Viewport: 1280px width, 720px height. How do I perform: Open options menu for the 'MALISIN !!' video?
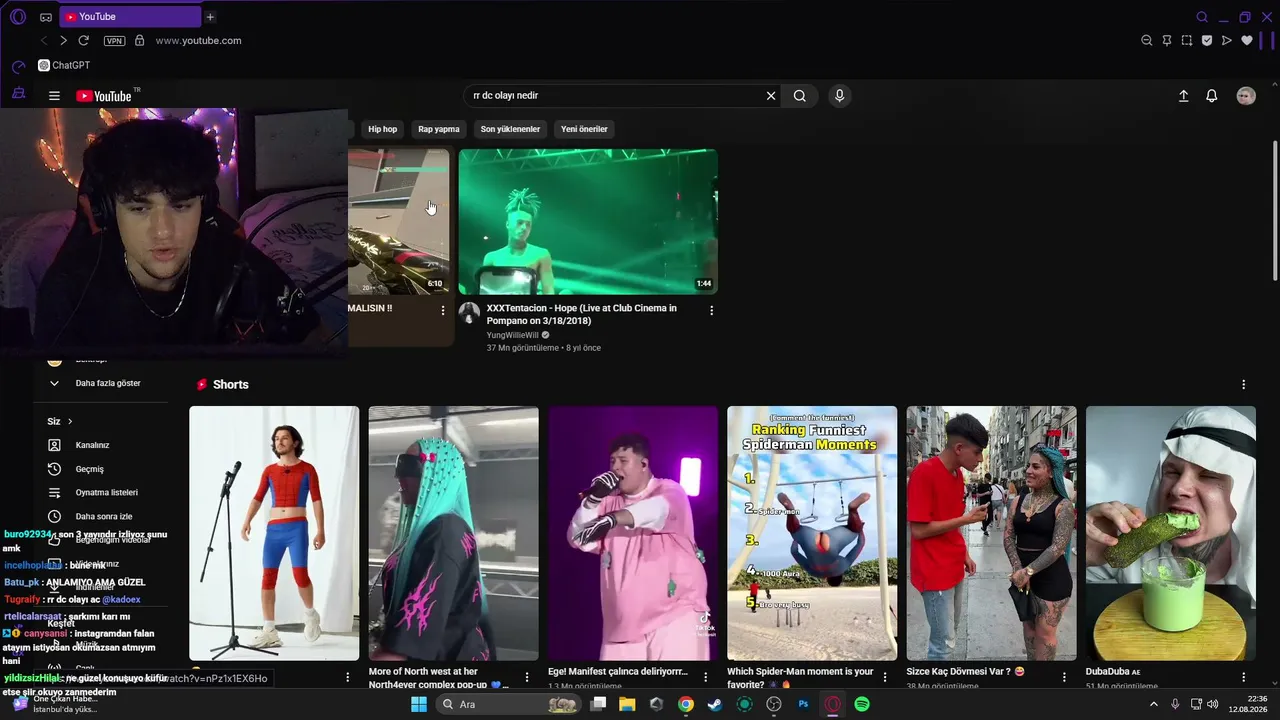click(x=443, y=311)
